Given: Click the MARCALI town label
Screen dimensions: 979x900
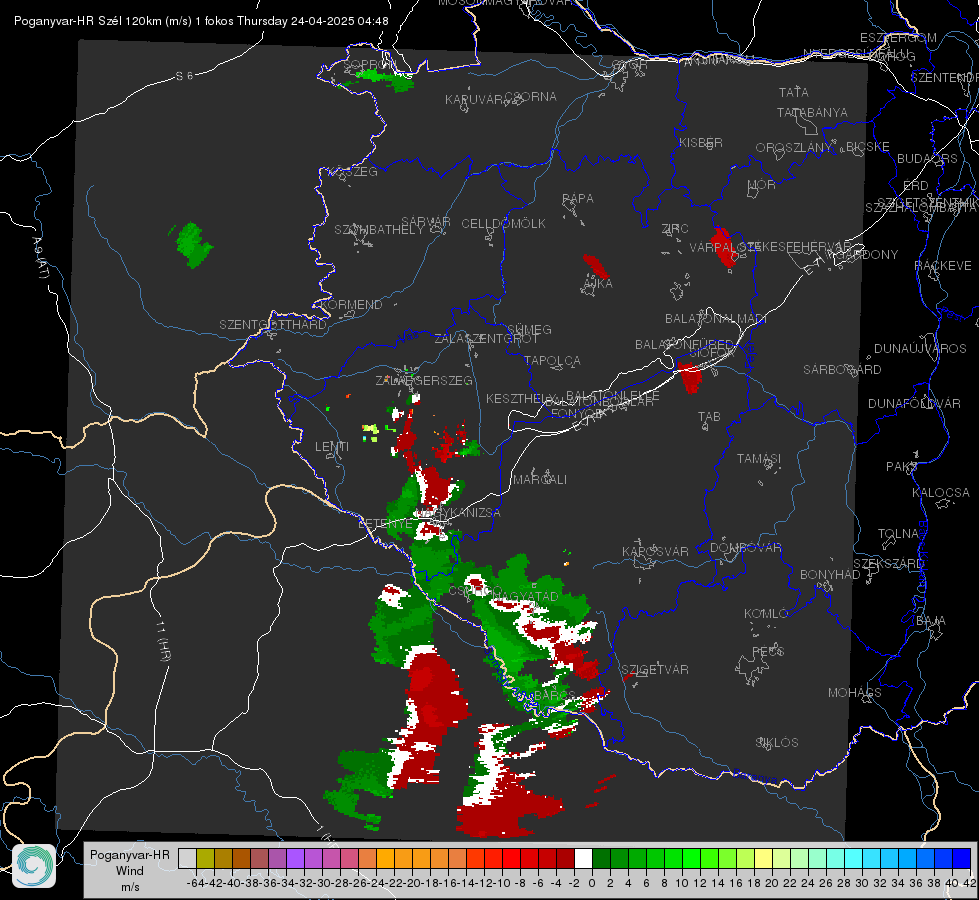Looking at the screenshot, I should coord(540,480).
